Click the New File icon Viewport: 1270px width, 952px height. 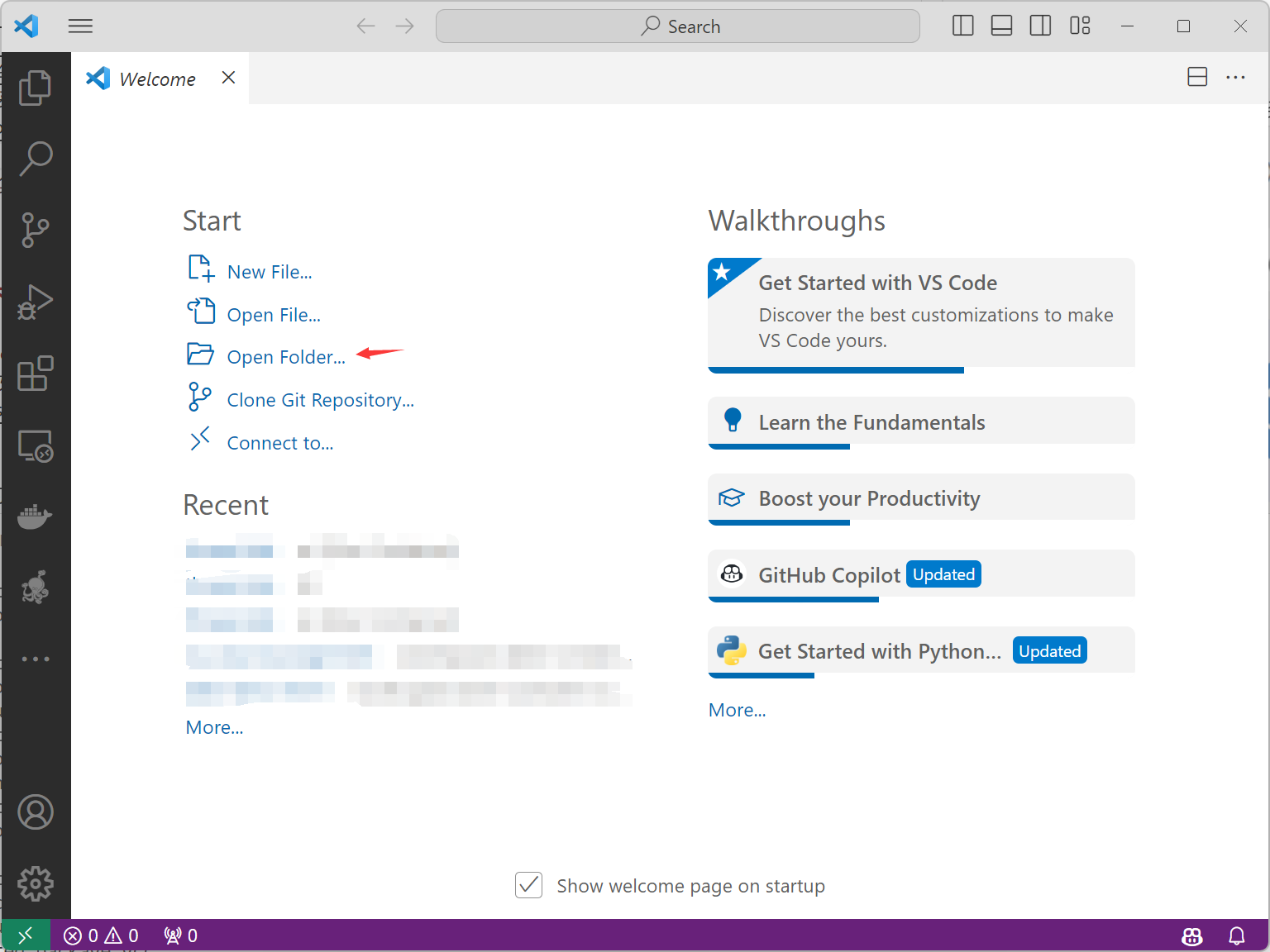click(201, 269)
